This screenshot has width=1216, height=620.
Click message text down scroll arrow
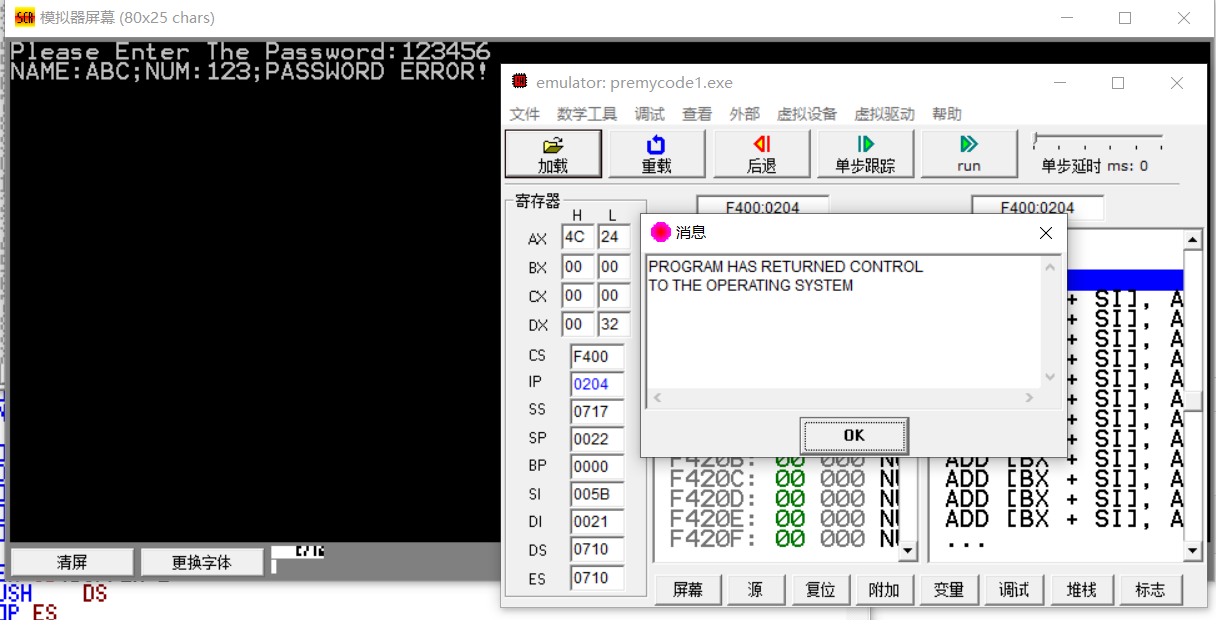(x=1050, y=378)
